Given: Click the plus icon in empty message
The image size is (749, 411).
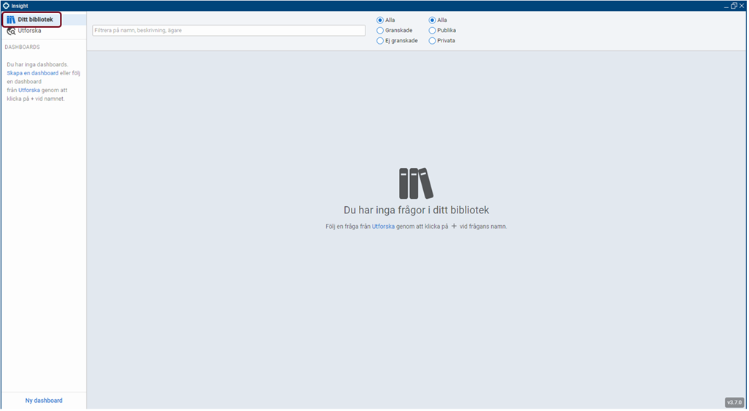Looking at the screenshot, I should (454, 226).
